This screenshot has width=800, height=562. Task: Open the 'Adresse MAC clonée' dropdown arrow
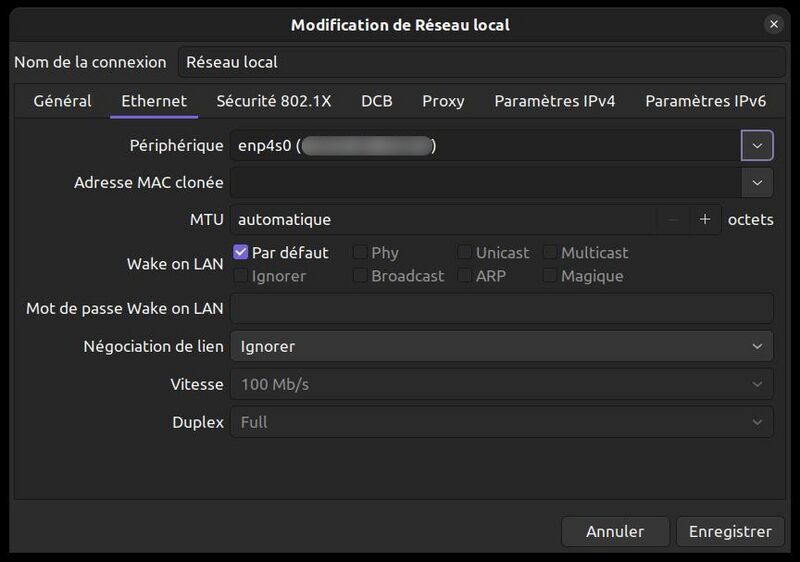point(757,182)
